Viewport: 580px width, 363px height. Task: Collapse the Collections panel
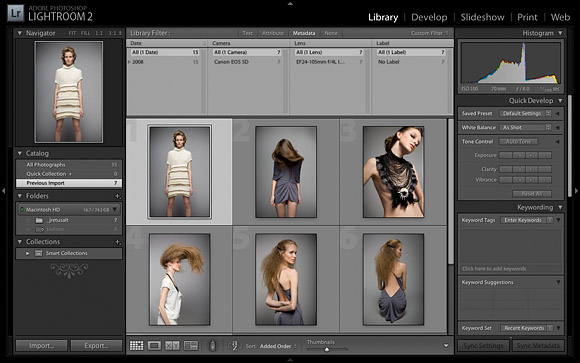point(20,242)
